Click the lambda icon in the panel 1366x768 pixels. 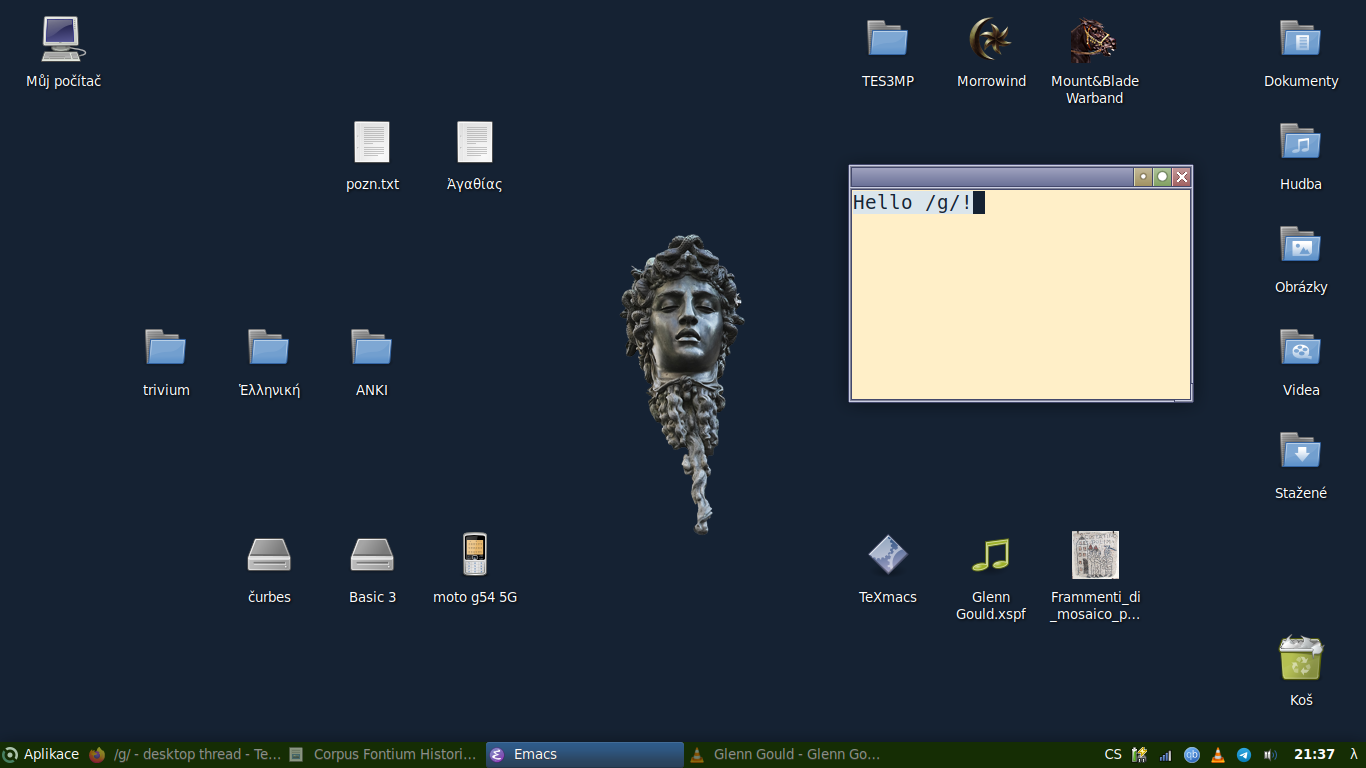(1354, 755)
